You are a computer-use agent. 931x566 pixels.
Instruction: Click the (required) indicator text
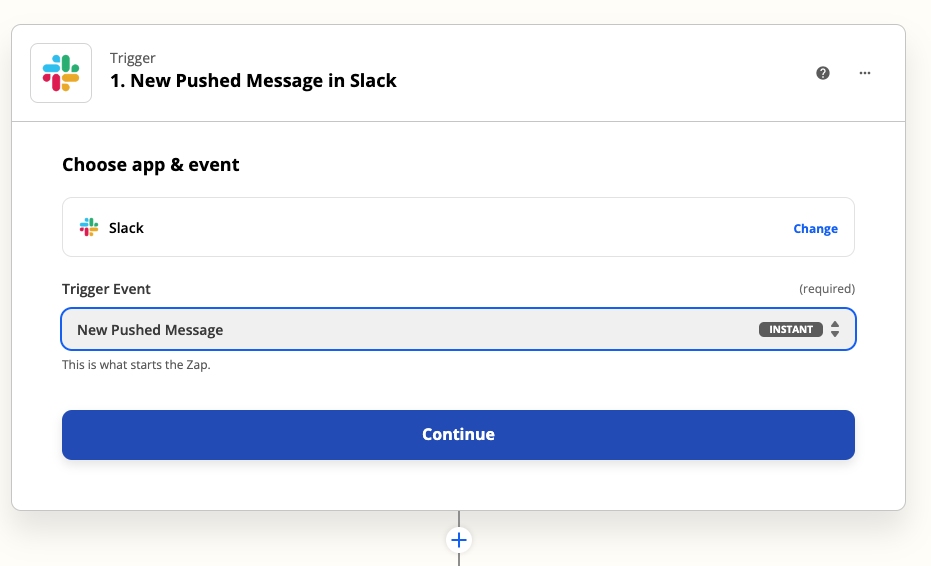[x=826, y=289]
